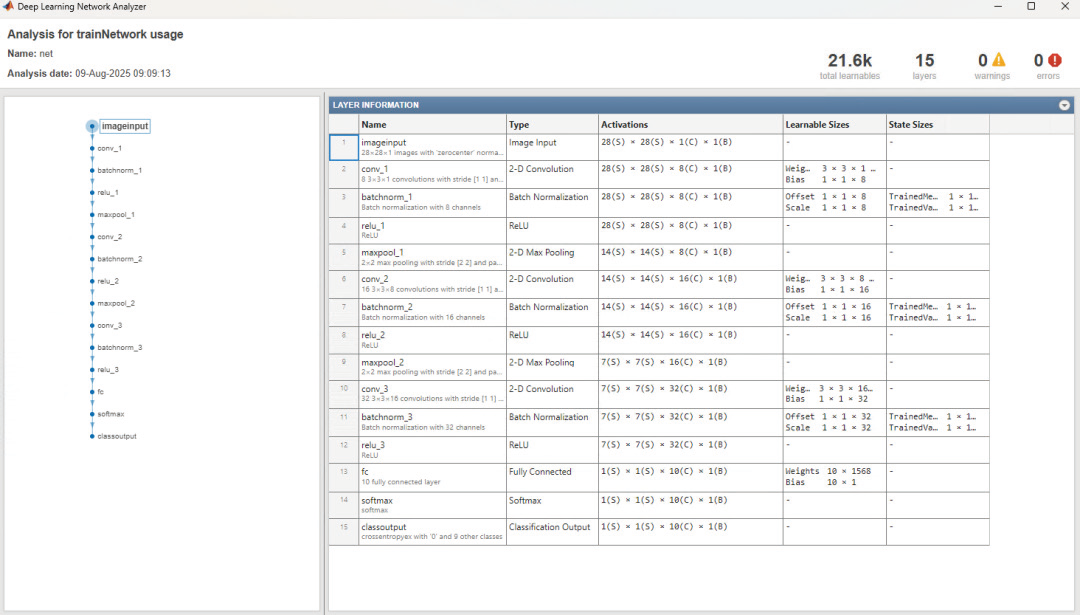The image size is (1080, 615).
Task: Select conv_2 name cell in table
Action: pos(433,284)
